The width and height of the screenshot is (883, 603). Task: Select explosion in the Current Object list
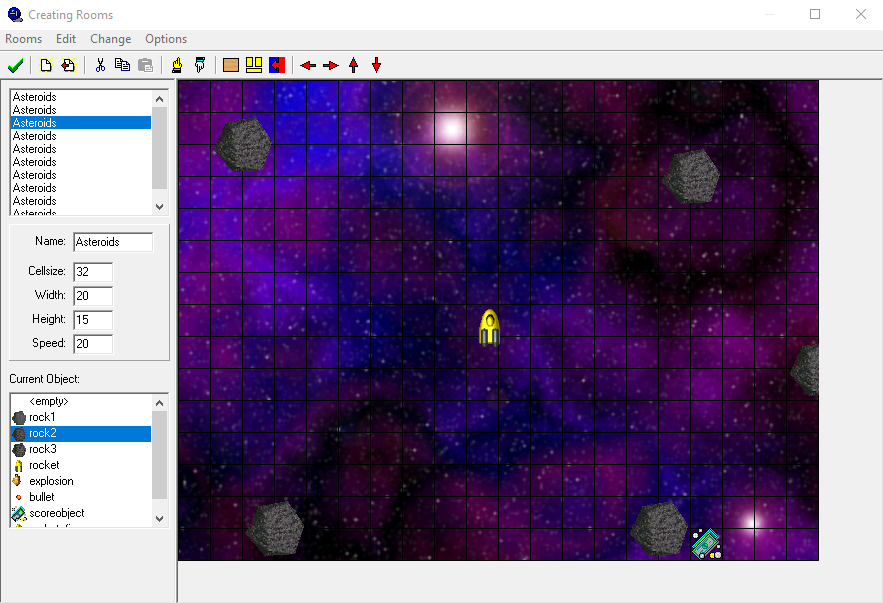[x=81, y=481]
